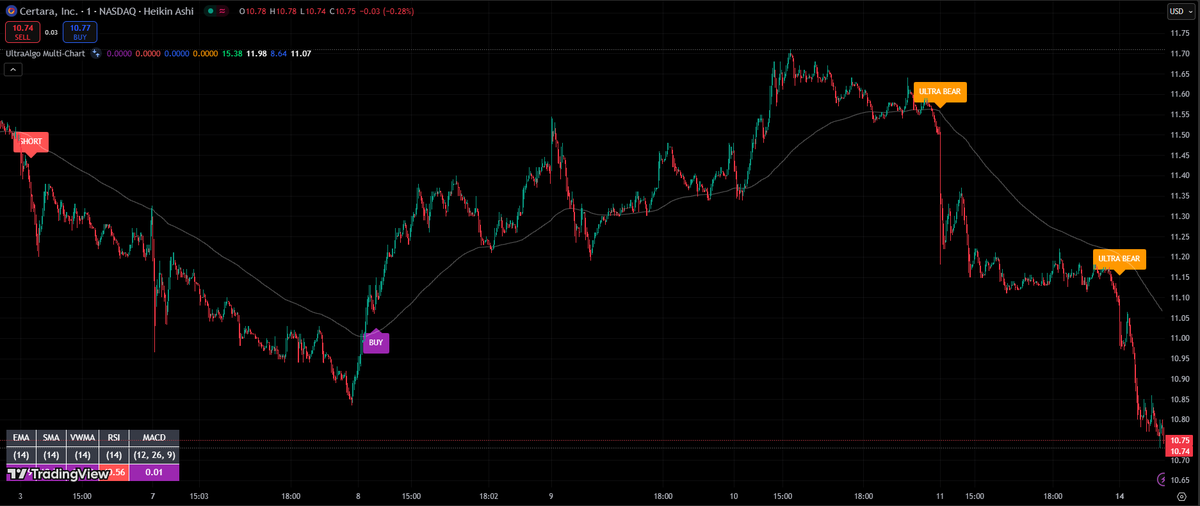
Task: Select the UltraAlgo Multi-Chart indicator title
Action: click(x=44, y=53)
